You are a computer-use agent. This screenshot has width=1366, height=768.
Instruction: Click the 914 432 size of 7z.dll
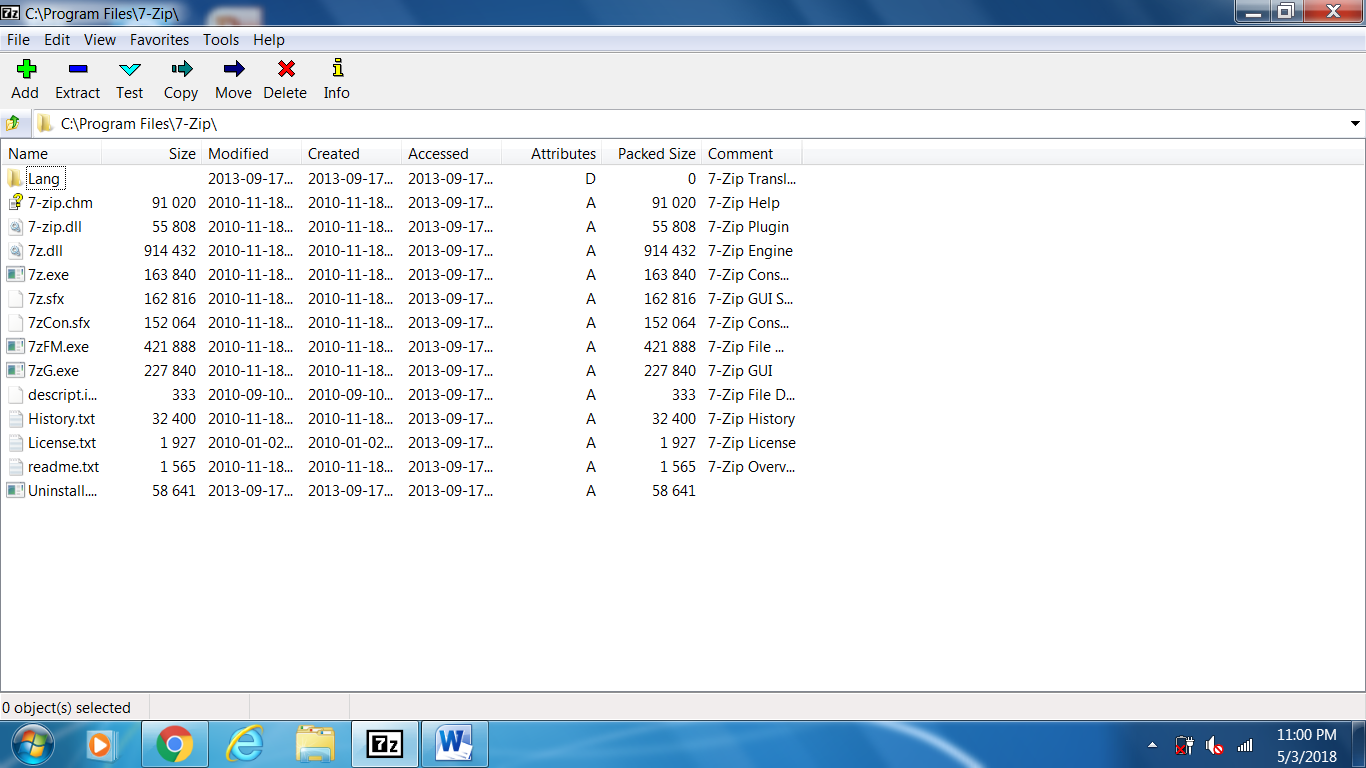(170, 251)
